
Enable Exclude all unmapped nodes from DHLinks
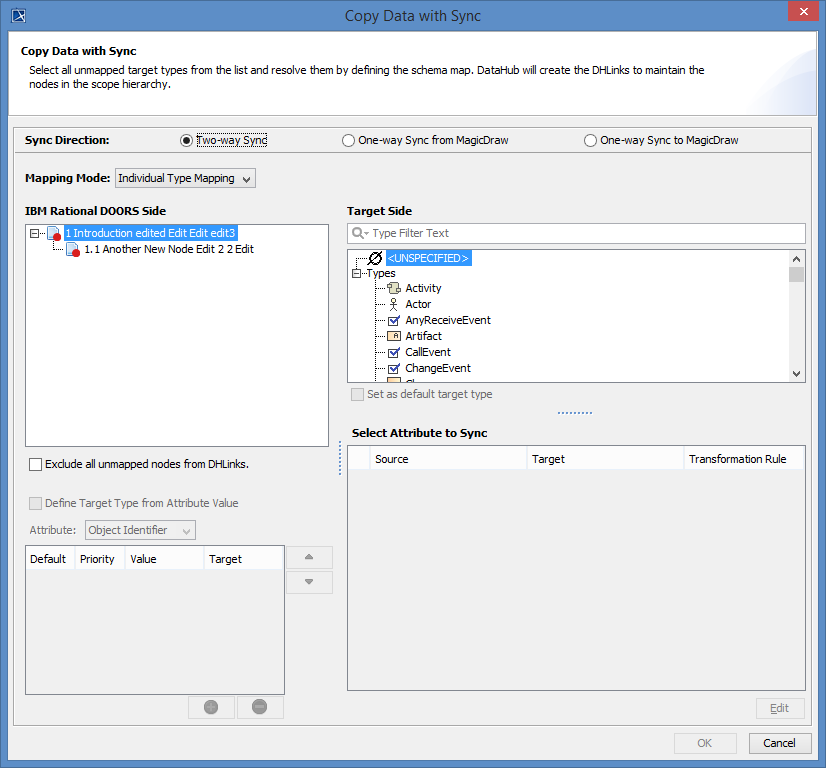[35, 464]
